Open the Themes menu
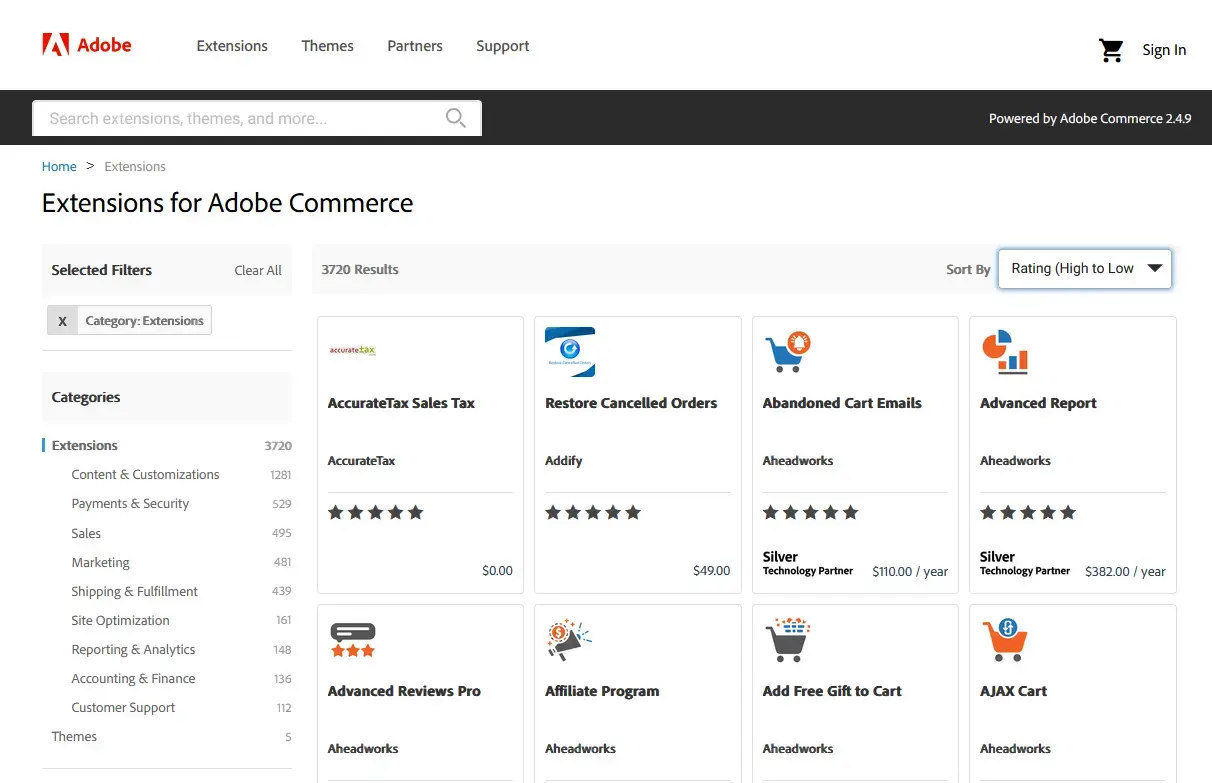 tap(328, 46)
